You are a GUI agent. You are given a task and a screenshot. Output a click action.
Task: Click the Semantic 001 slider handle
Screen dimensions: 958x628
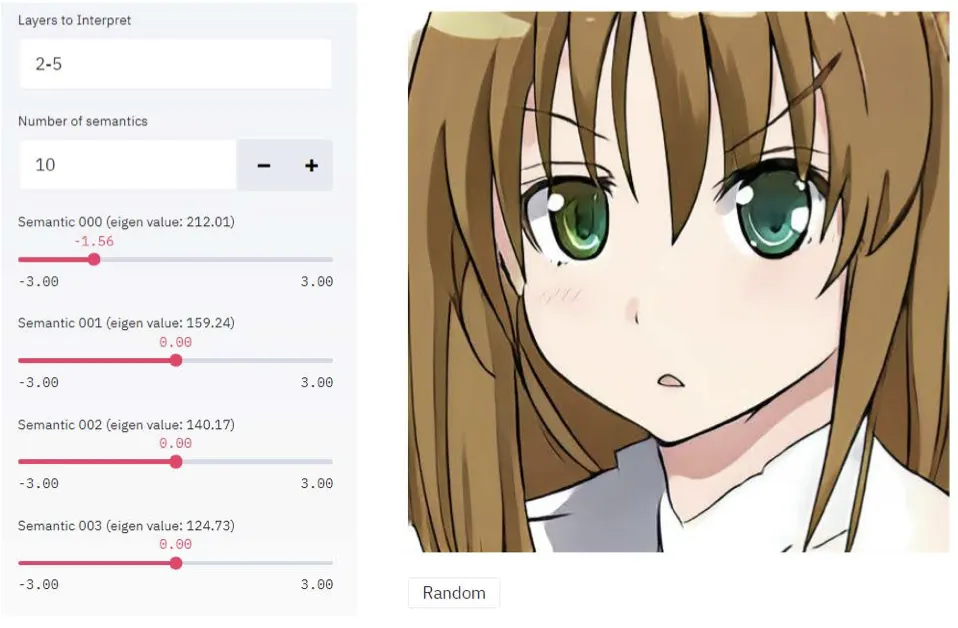pyautogui.click(x=176, y=360)
